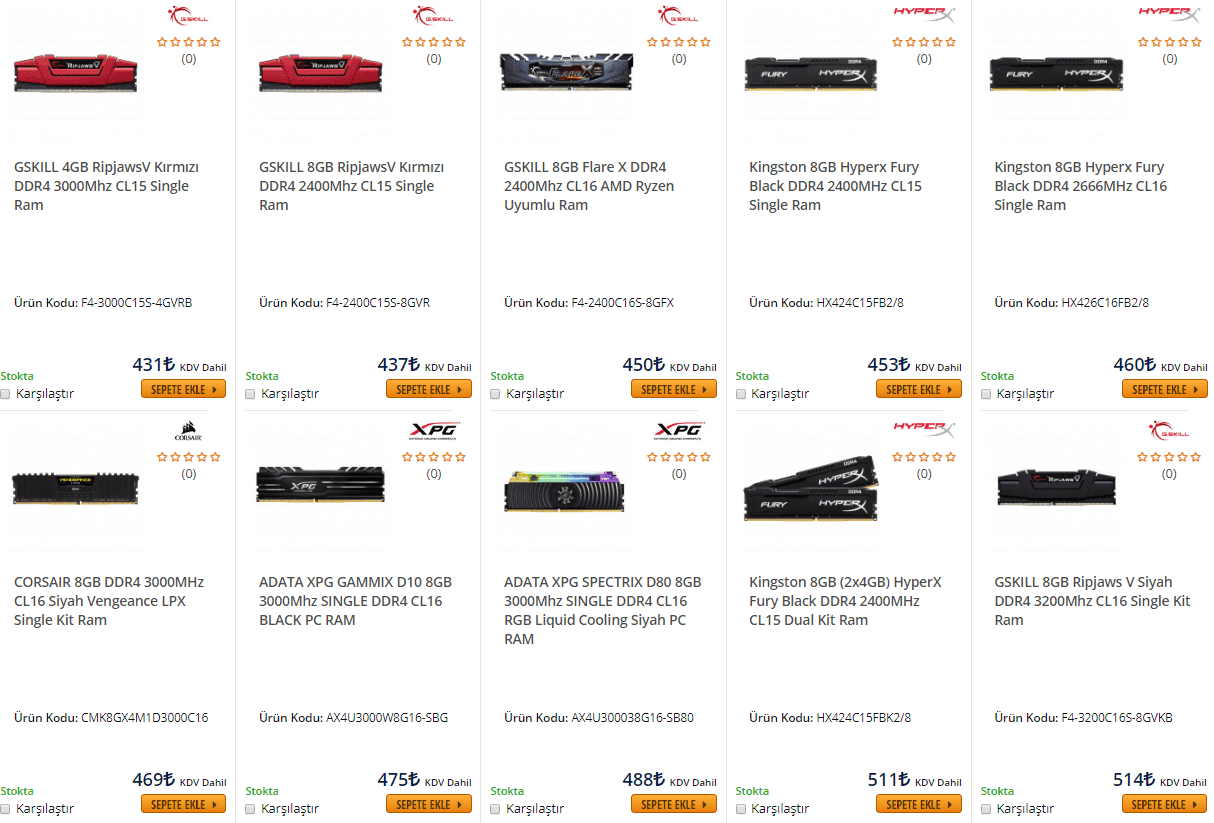This screenshot has width=1214, height=823.
Task: Click G.Skill logo above the 431₺ RipjawsV 4GB RAM
Action: click(x=188, y=17)
